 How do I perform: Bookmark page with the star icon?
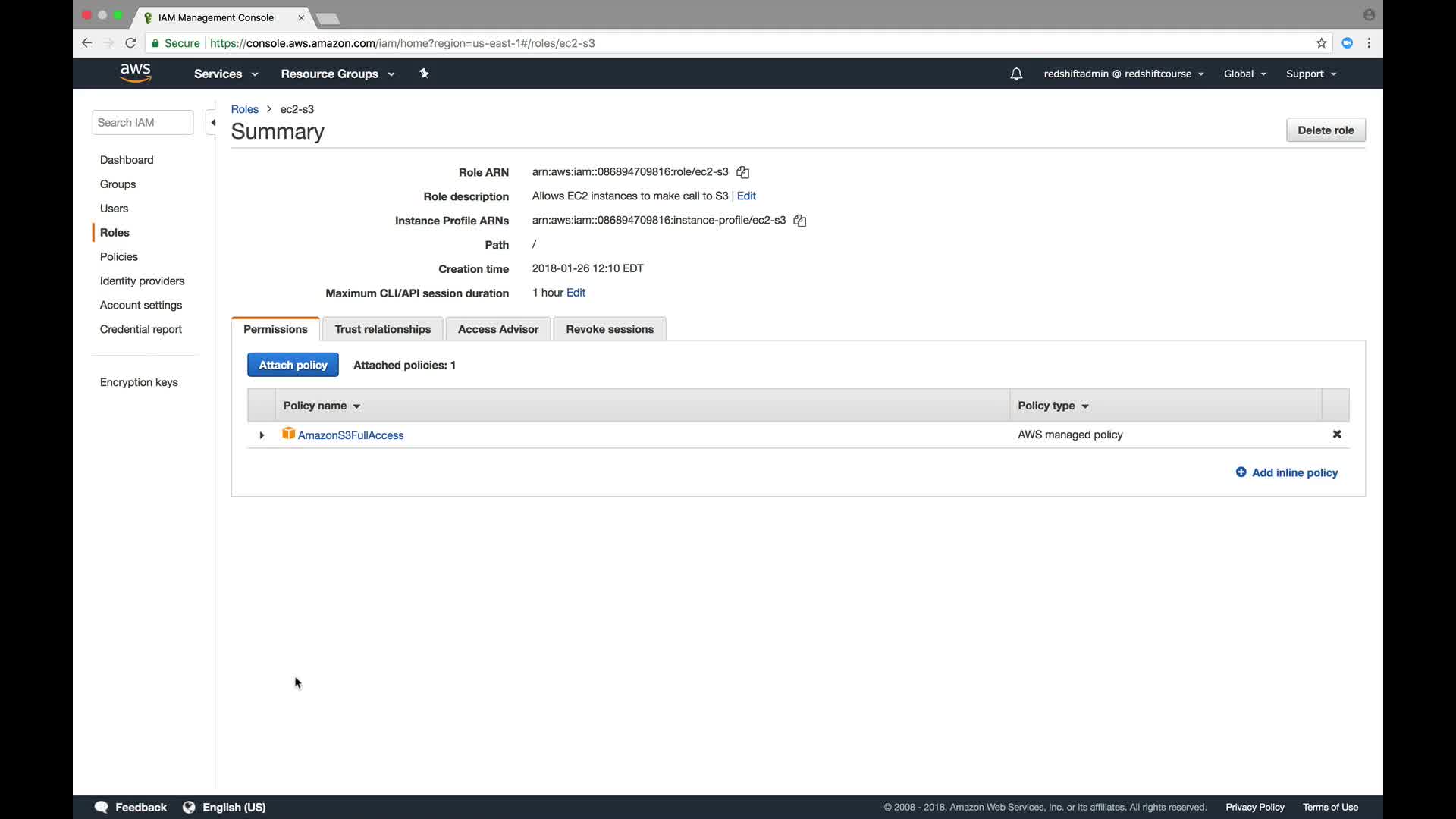coord(1321,43)
